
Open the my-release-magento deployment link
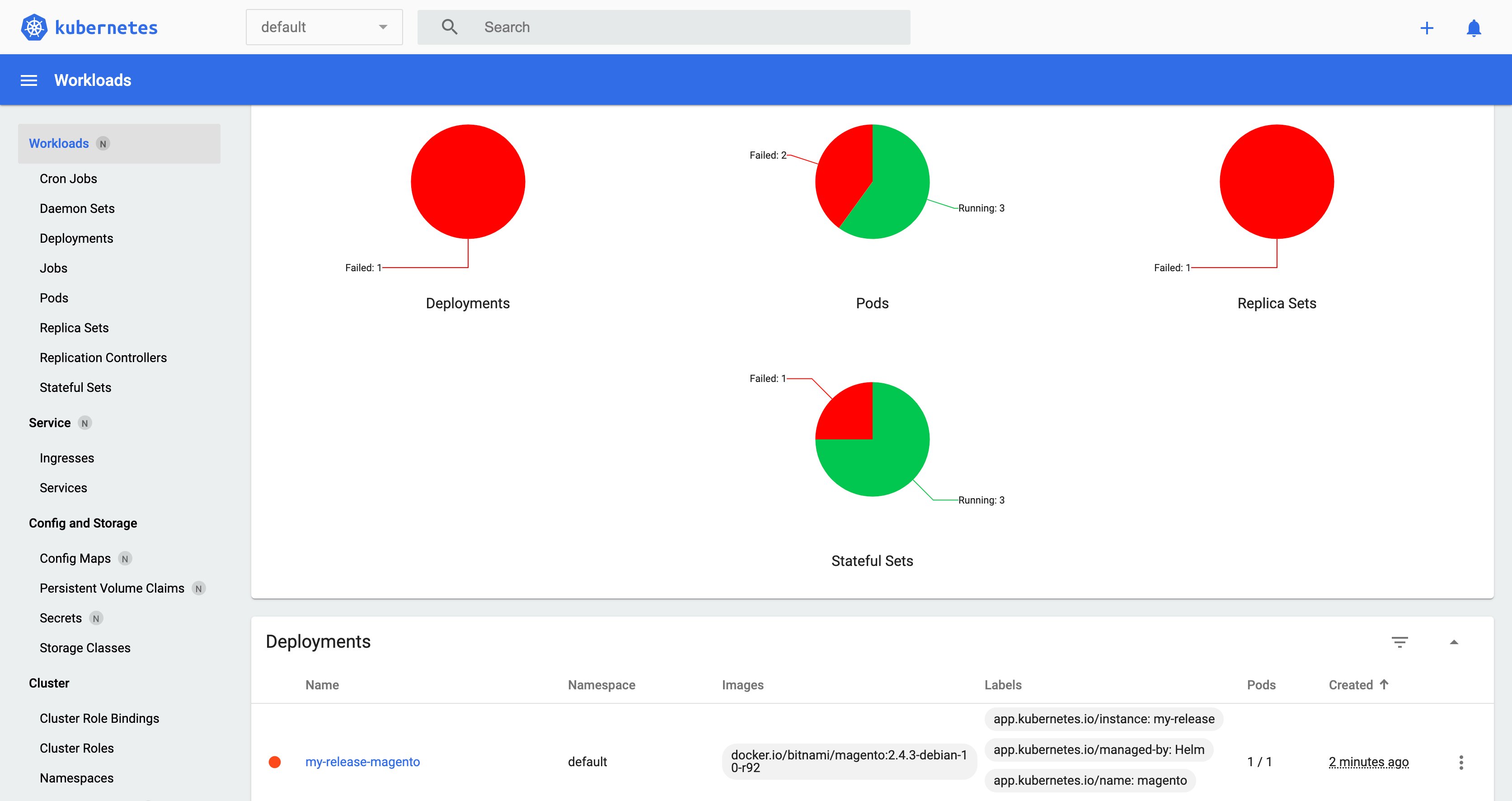point(362,762)
